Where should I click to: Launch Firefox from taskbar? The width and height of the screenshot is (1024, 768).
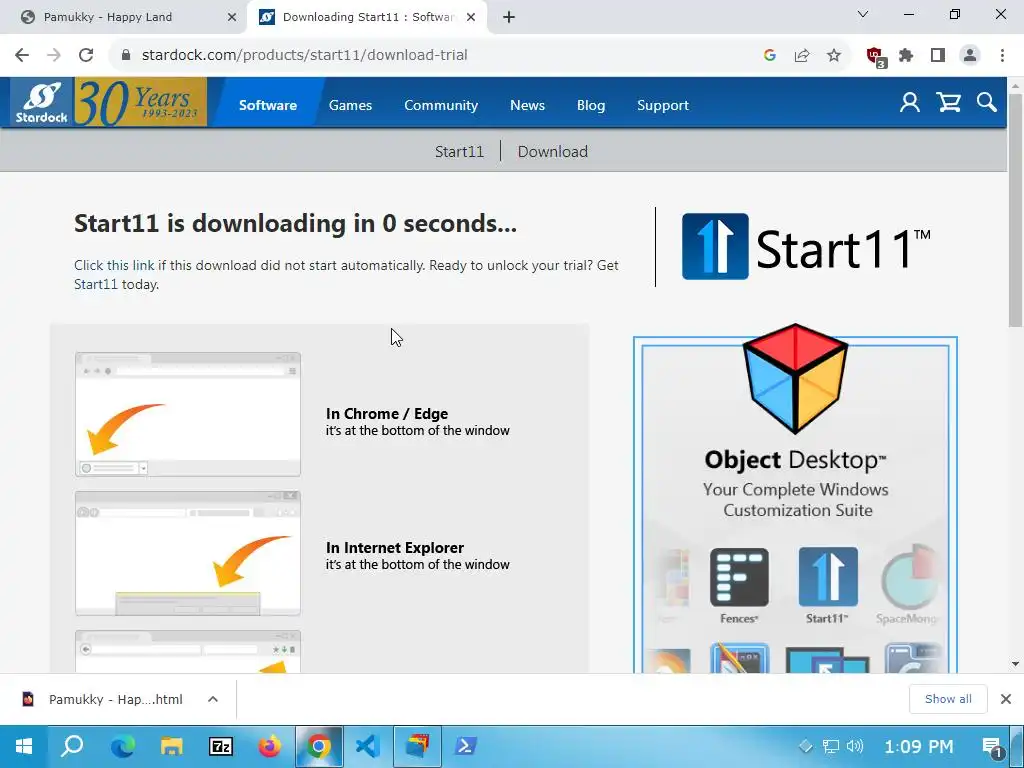click(x=269, y=746)
